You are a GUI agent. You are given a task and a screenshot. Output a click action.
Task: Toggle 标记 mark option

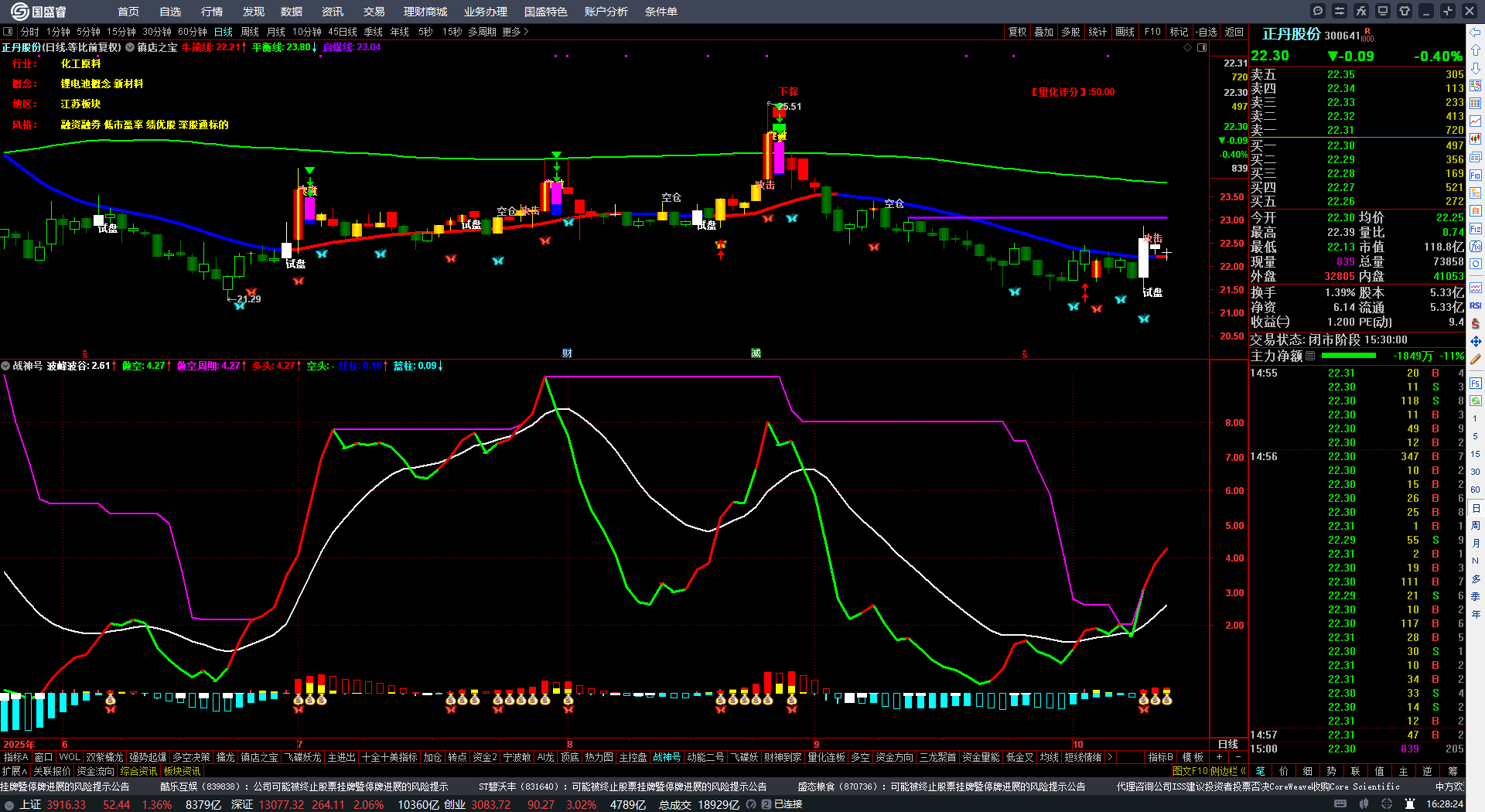pos(1179,32)
